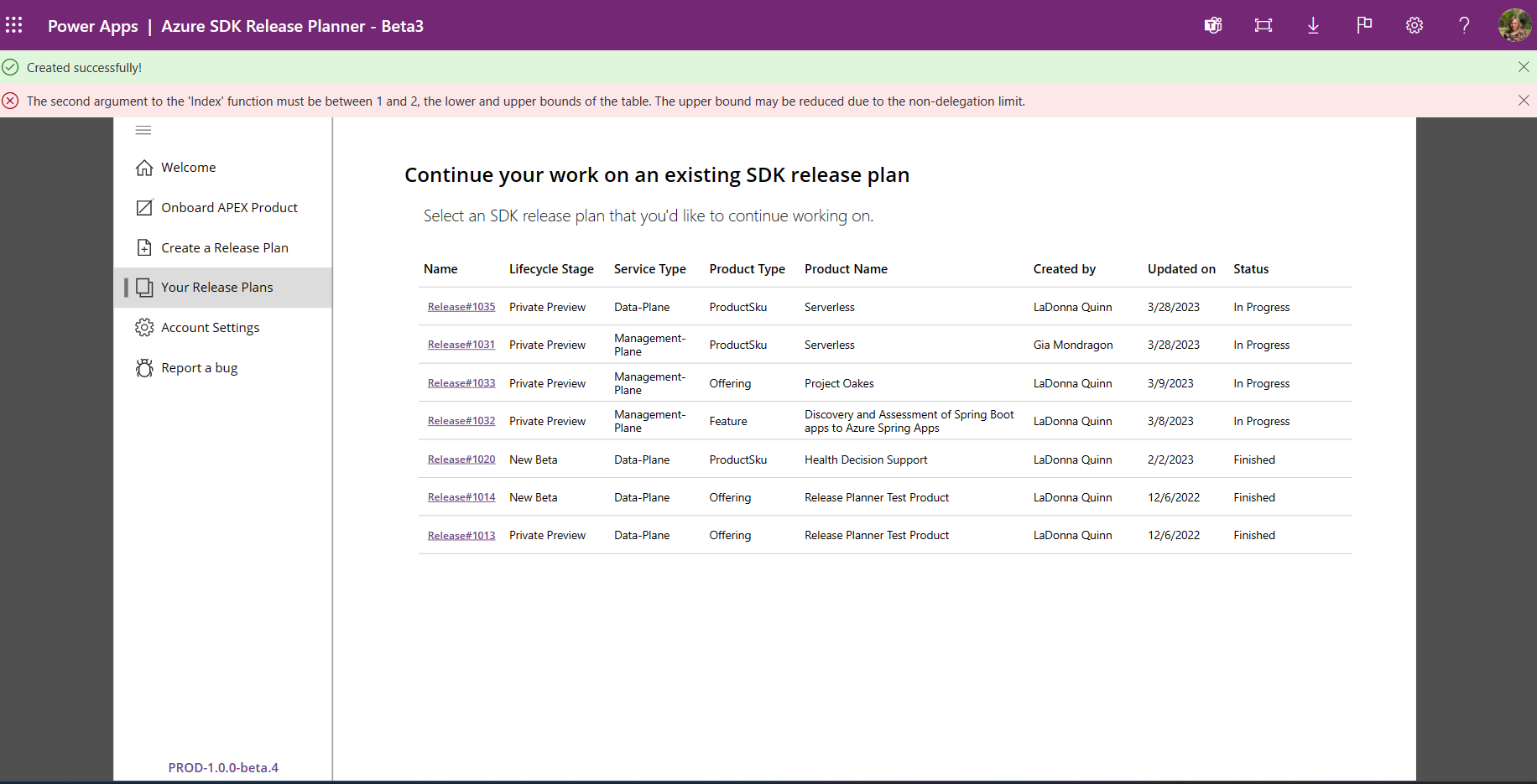Open Release#1035 release plan
The width and height of the screenshot is (1537, 784).
461,307
